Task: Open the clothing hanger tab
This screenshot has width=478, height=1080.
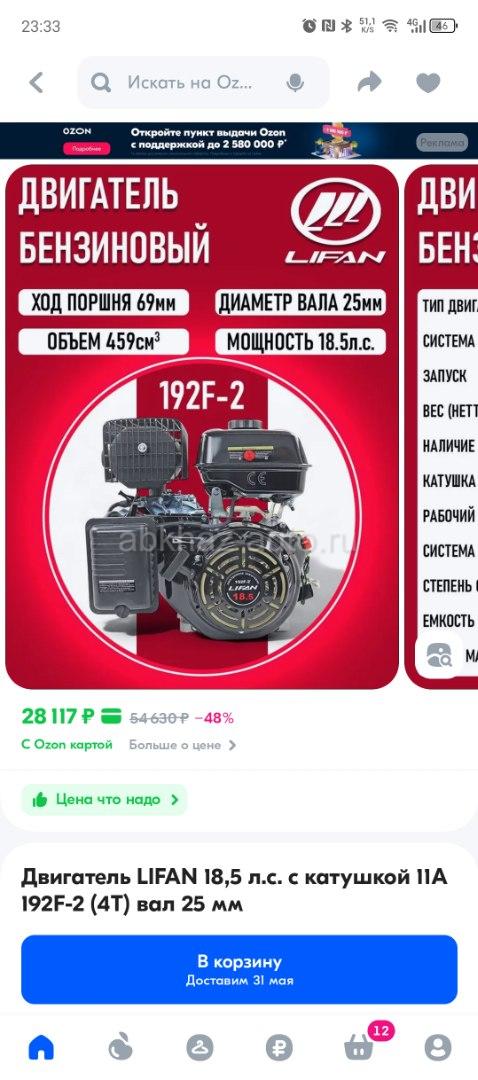Action: click(200, 1048)
